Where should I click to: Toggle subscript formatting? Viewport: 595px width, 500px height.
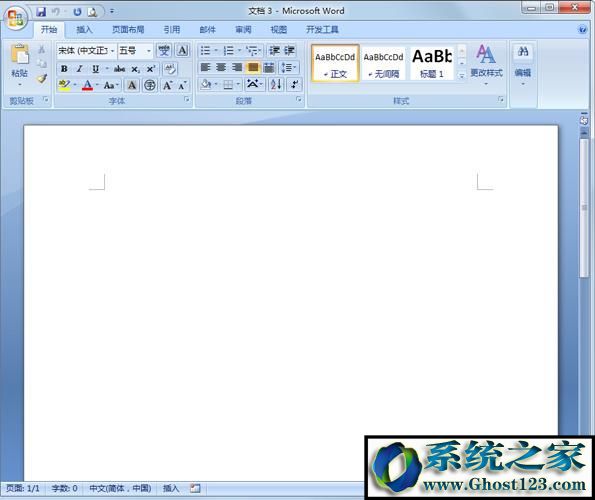pos(135,69)
